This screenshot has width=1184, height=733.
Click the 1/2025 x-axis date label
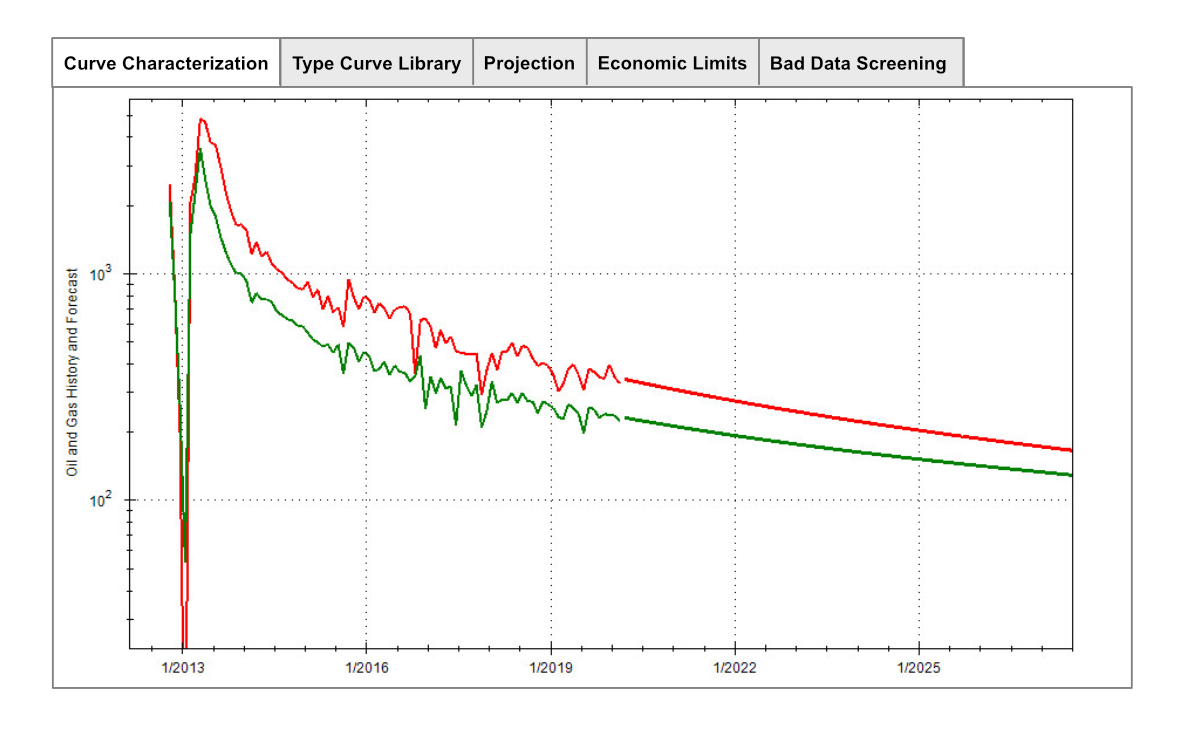[919, 666]
